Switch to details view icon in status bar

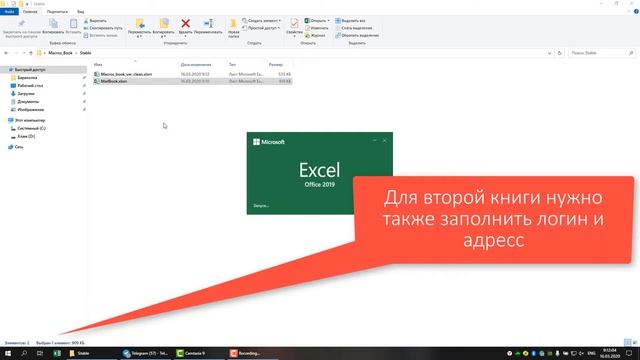pyautogui.click(x=627, y=342)
